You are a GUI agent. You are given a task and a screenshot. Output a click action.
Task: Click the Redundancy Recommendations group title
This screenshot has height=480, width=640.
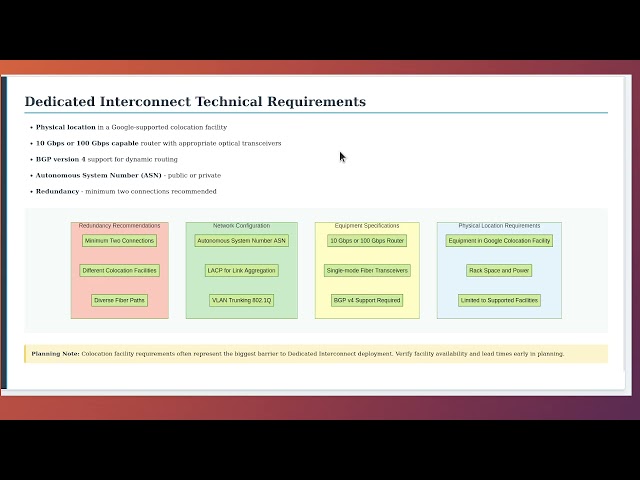click(x=120, y=226)
